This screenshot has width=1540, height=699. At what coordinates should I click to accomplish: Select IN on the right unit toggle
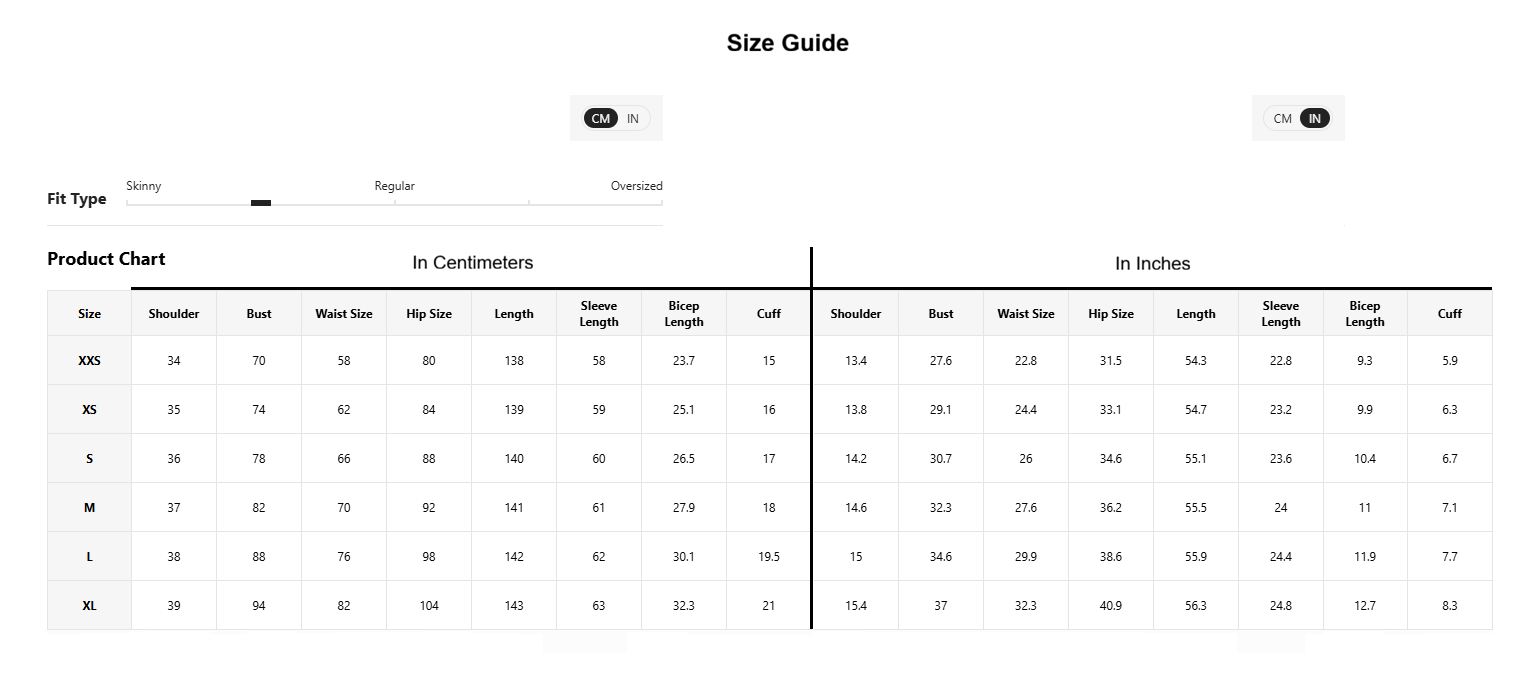1315,118
